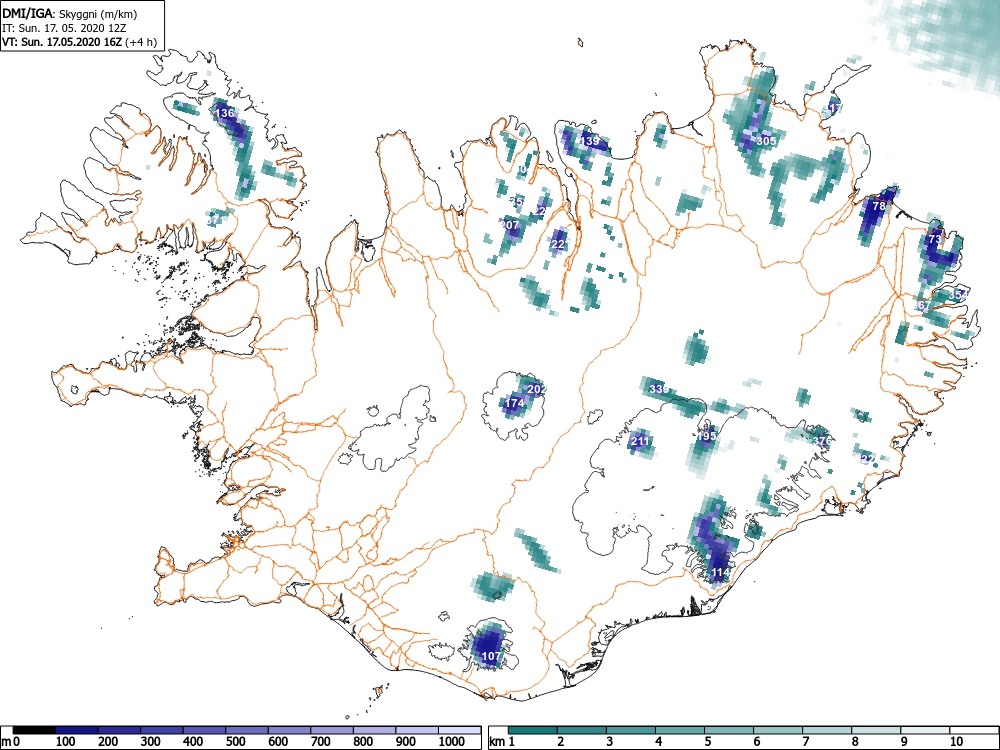1000x750 pixels.
Task: Click the map value 207 in north Iceland
Action: tap(510, 225)
